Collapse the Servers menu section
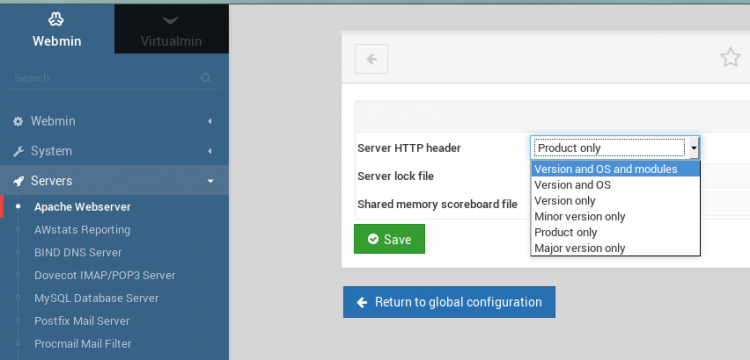This screenshot has width=750, height=360. [114, 181]
